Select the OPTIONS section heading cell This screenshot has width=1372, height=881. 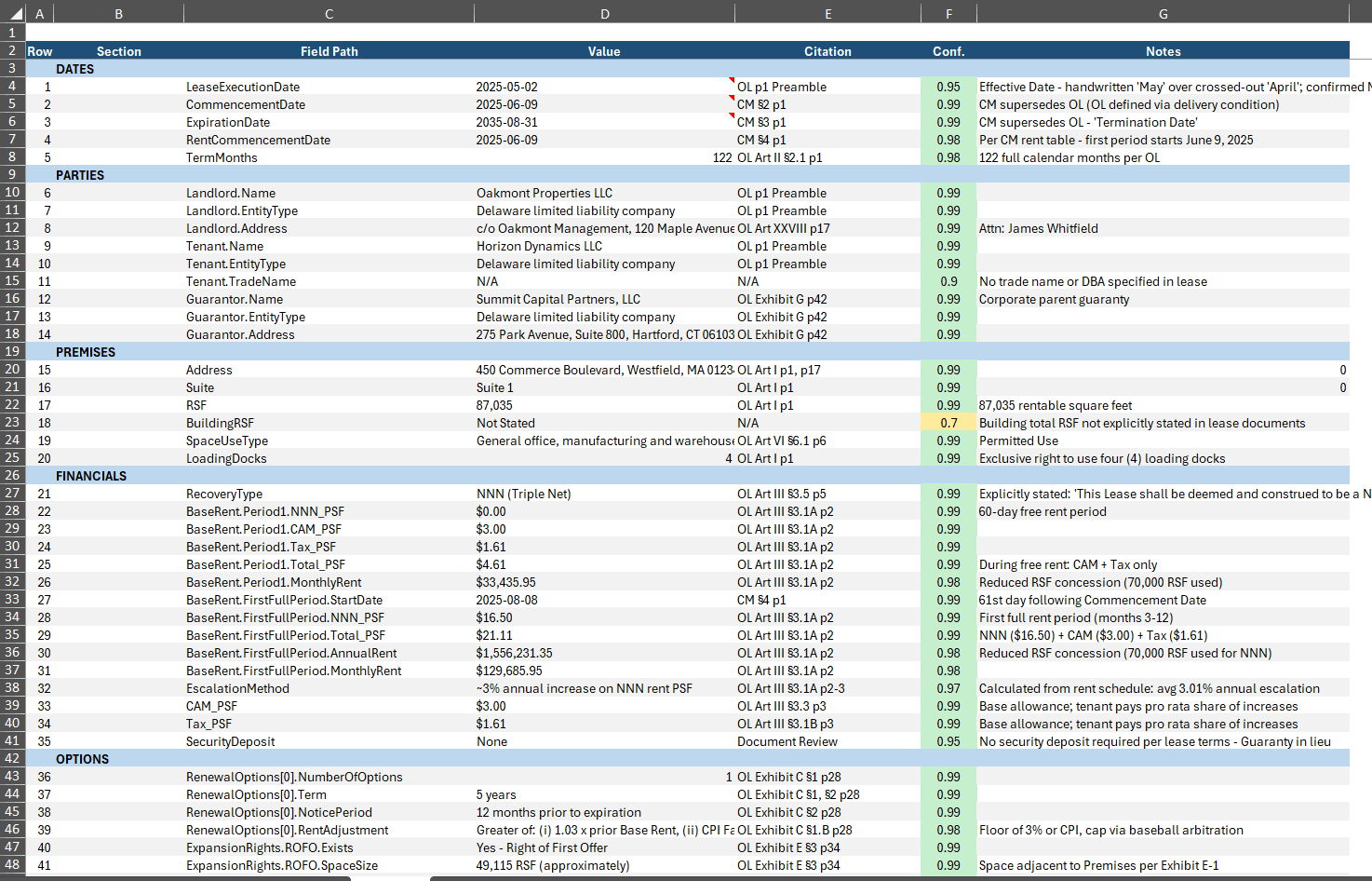tap(83, 759)
